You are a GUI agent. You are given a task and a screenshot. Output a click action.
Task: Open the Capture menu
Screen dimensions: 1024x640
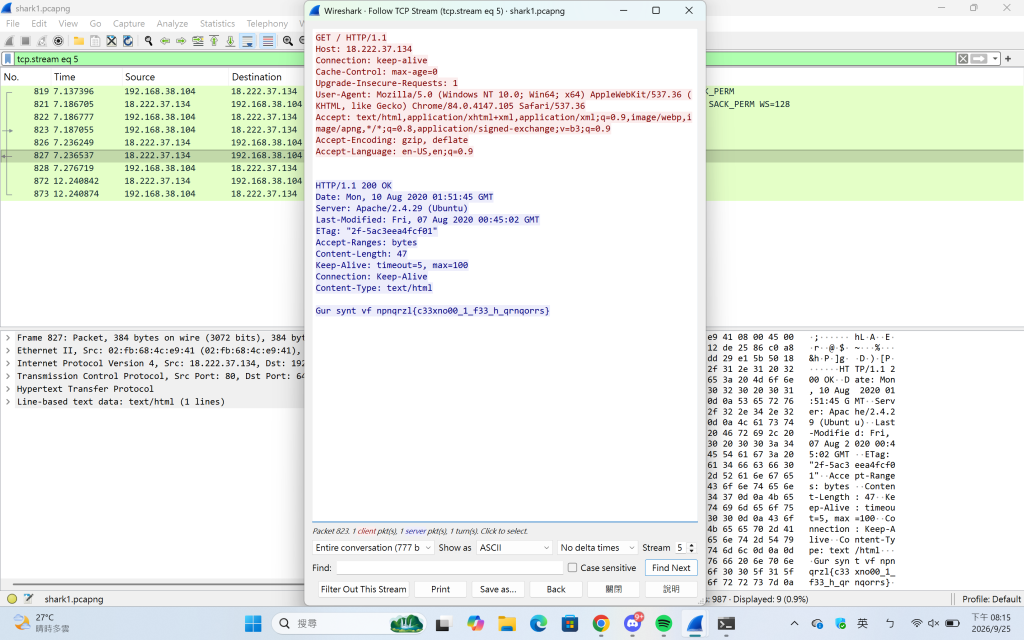click(x=129, y=24)
